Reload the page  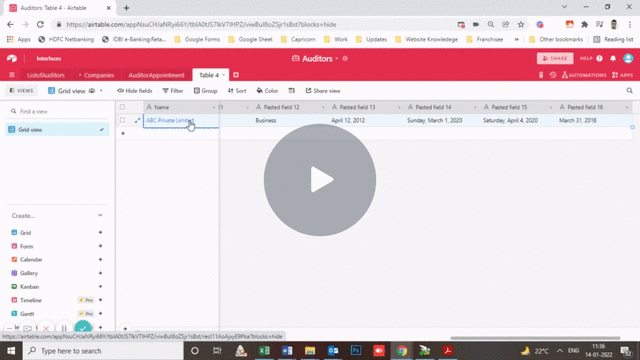(x=40, y=24)
